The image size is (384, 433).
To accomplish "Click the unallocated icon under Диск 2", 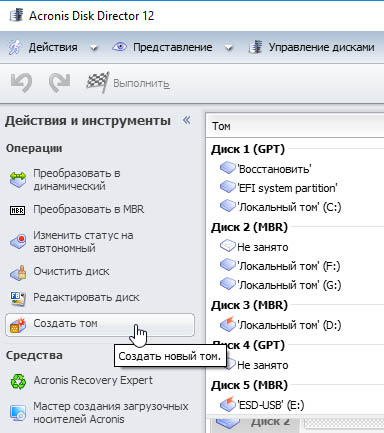I will pyautogui.click(x=228, y=246).
